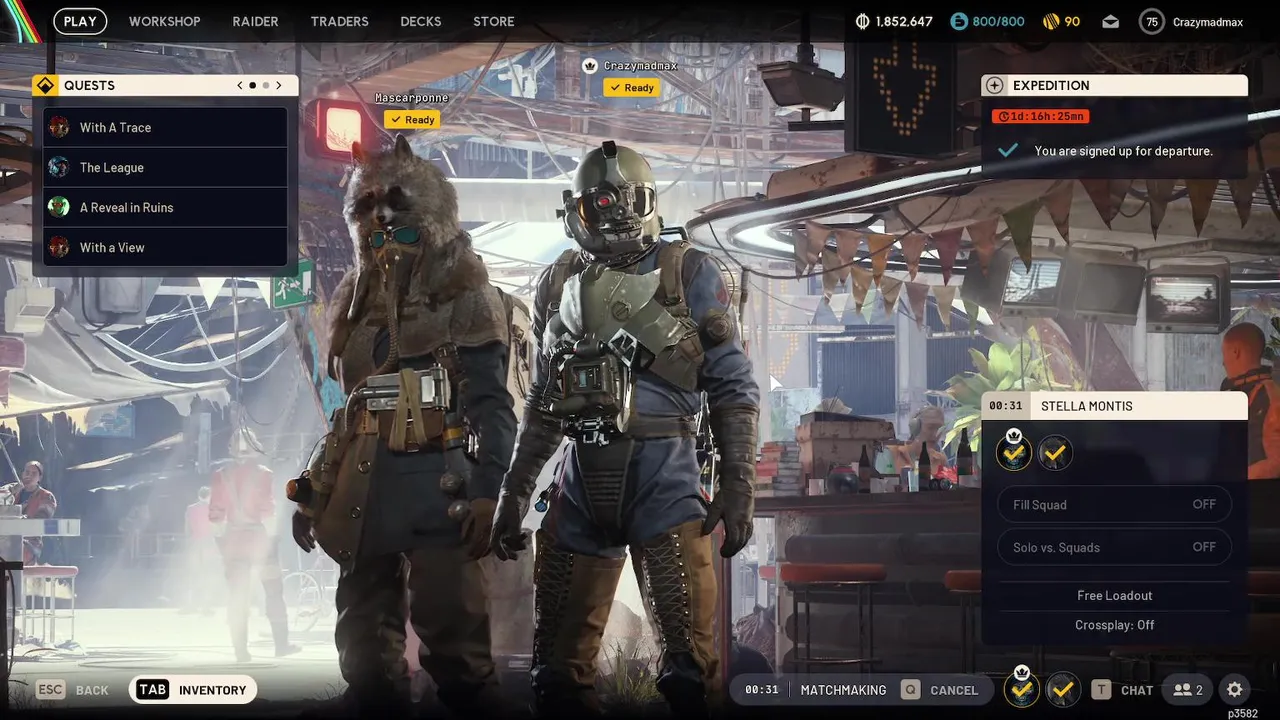Click the second squad ready badge in bottom bar
Image resolution: width=1280 pixels, height=720 pixels.
[1062, 689]
